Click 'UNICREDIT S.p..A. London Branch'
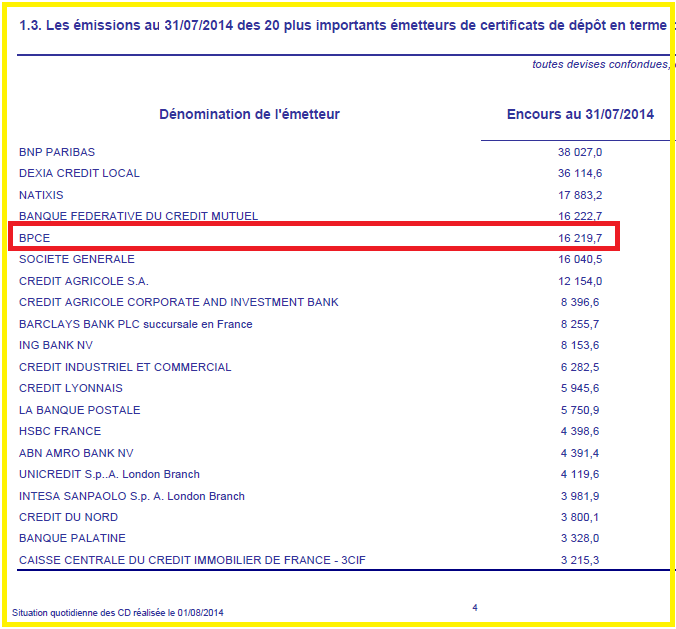The width and height of the screenshot is (676, 629). pyautogui.click(x=109, y=474)
